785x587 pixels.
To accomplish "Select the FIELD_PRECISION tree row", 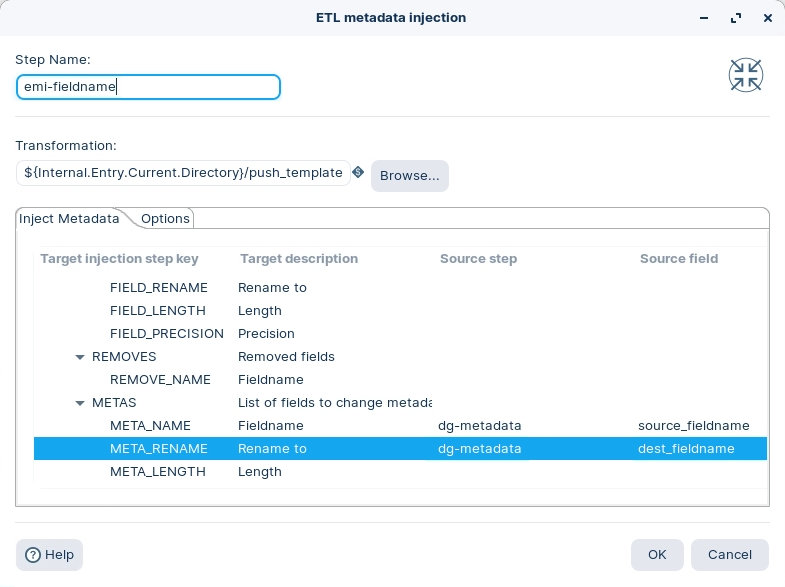I will pyautogui.click(x=166, y=334).
